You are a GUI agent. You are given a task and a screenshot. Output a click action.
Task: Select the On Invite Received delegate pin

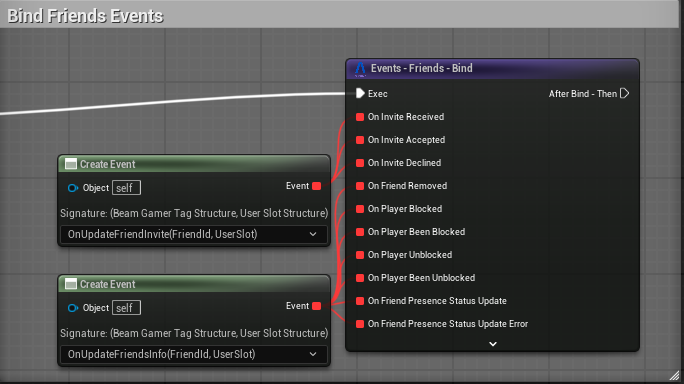click(x=360, y=117)
